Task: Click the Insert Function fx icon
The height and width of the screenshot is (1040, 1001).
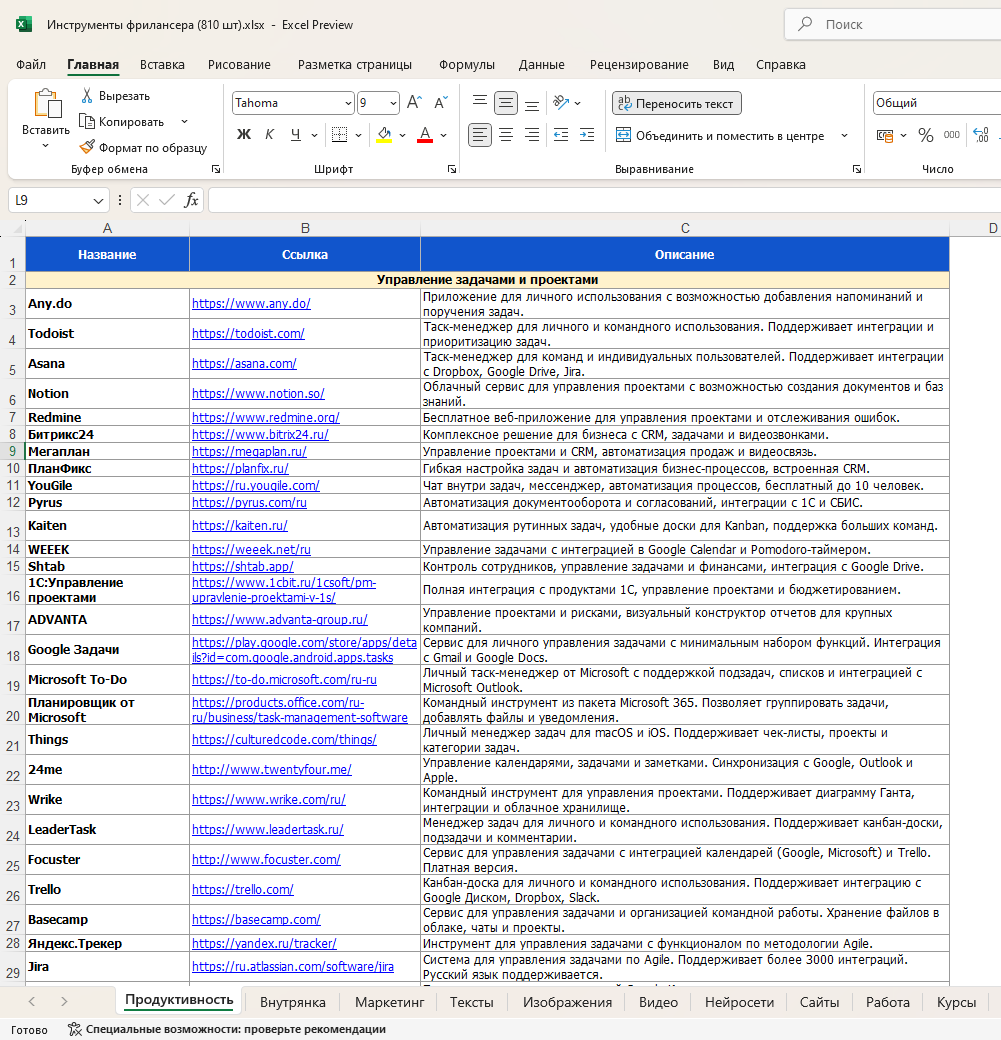Action: click(191, 200)
